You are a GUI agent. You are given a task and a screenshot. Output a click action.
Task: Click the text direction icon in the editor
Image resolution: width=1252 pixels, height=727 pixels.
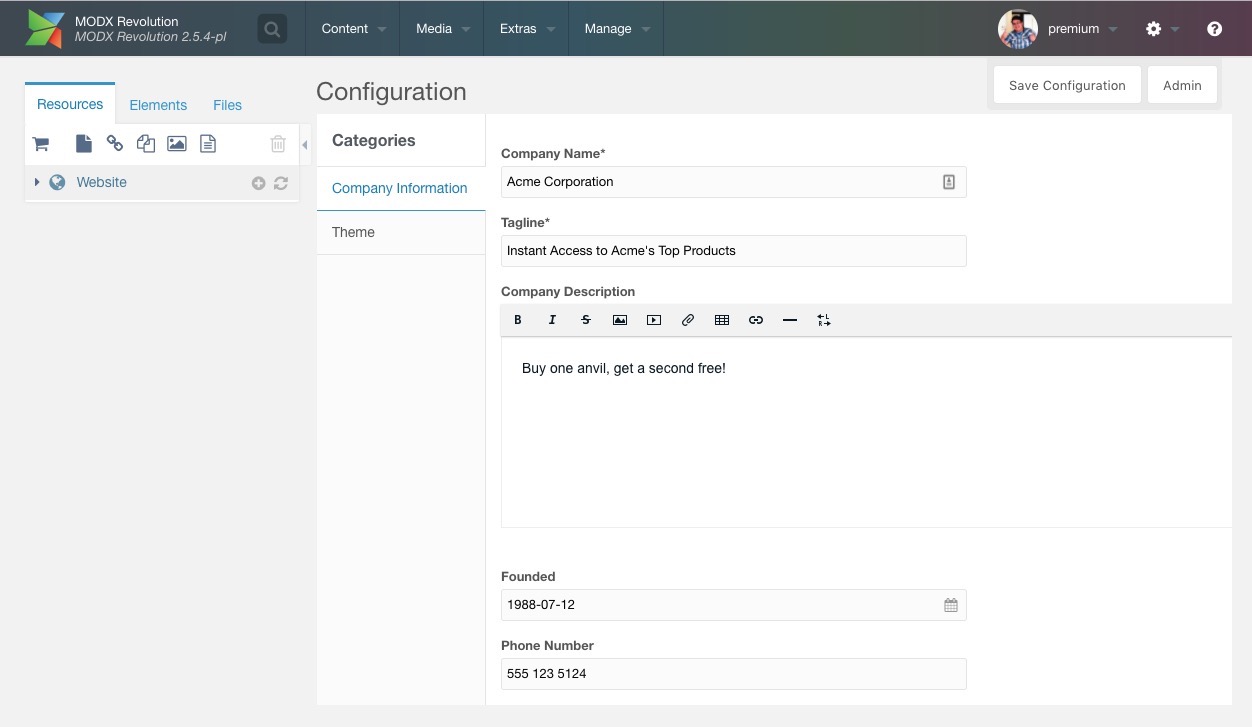824,320
